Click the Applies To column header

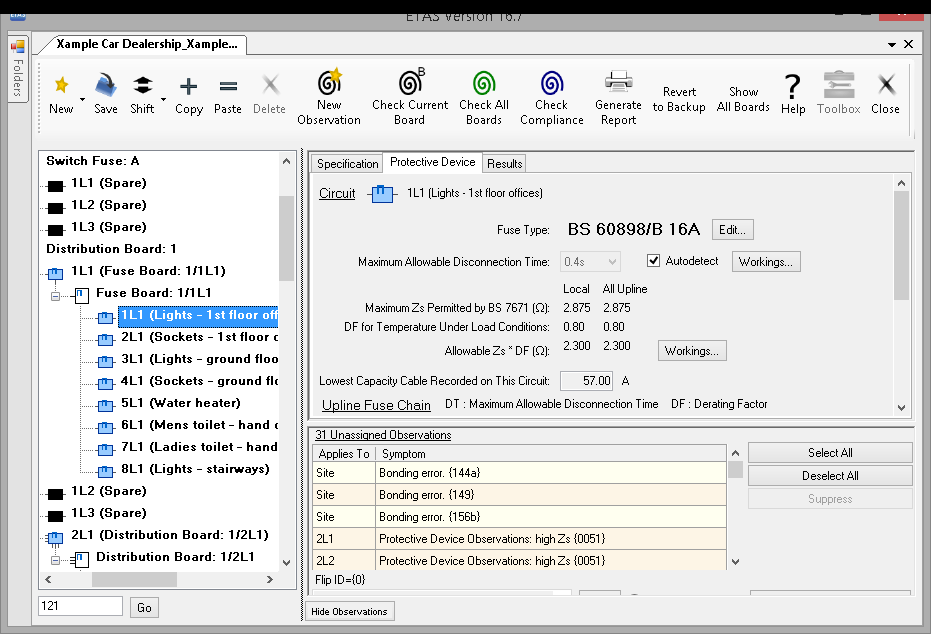click(x=344, y=454)
